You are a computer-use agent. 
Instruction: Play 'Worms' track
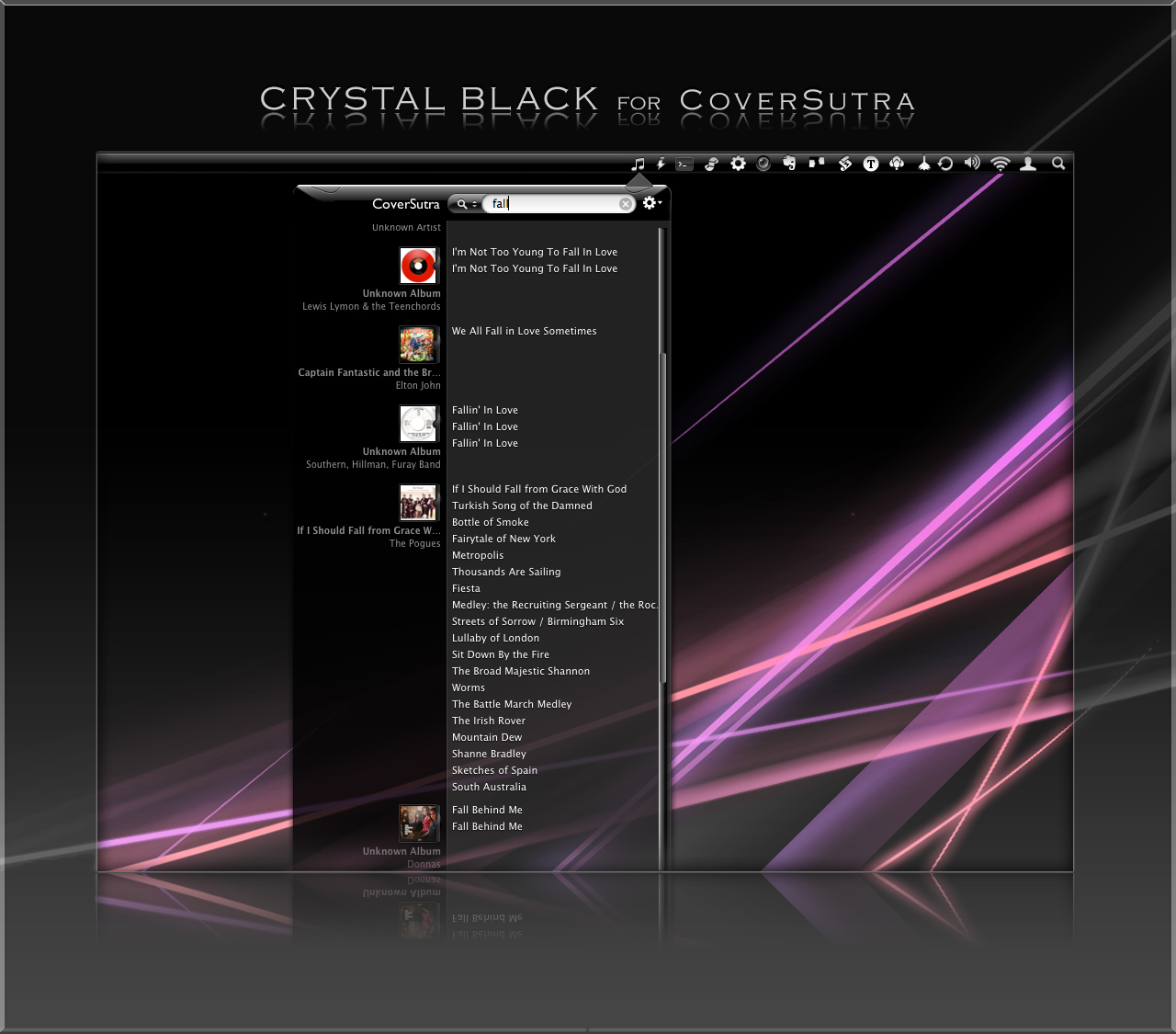pyautogui.click(x=468, y=687)
